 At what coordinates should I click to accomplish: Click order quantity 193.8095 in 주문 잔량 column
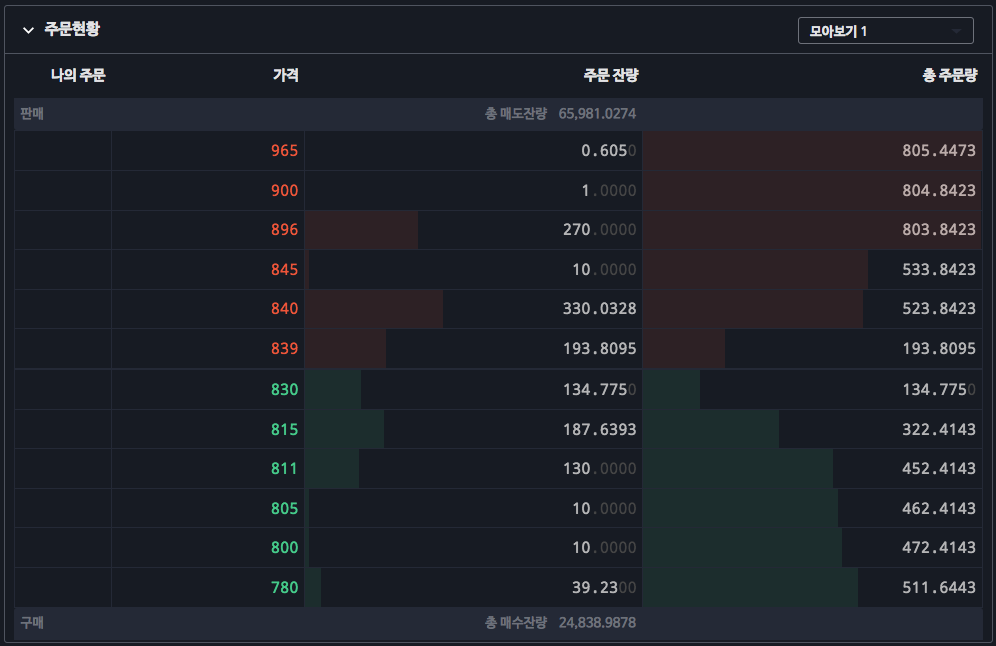click(600, 348)
